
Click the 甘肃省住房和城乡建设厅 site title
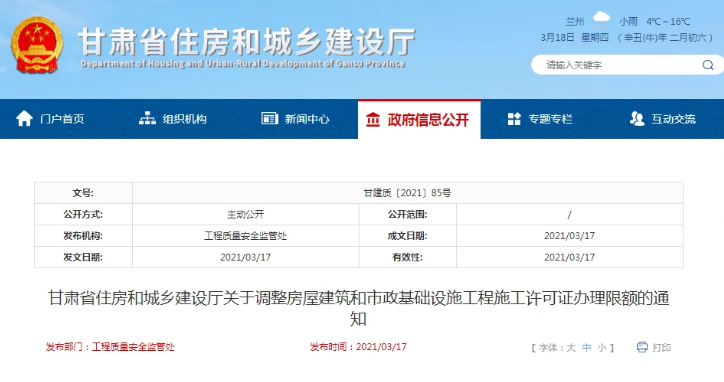coord(247,42)
